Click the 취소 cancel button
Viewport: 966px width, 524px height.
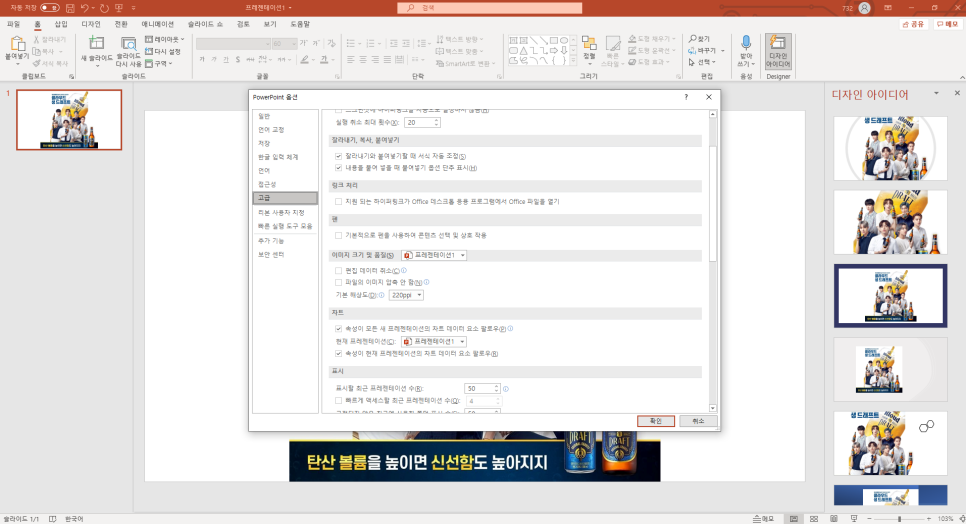click(x=698, y=421)
